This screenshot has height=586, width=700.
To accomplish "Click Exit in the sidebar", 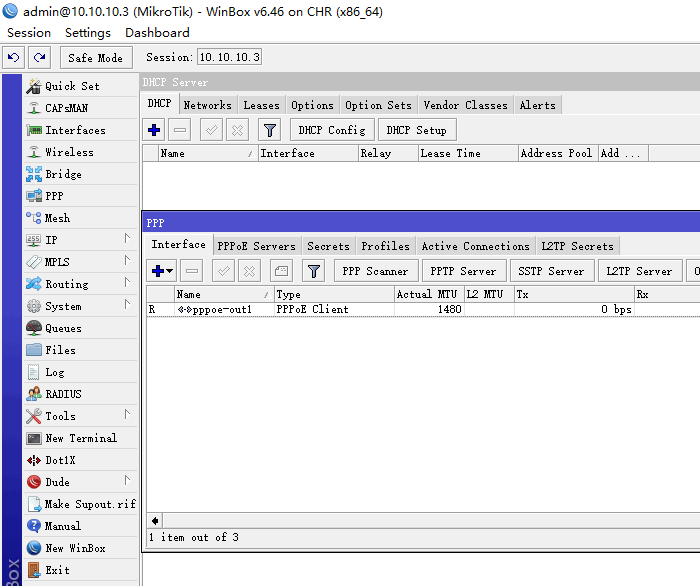I will pyautogui.click(x=80, y=570).
